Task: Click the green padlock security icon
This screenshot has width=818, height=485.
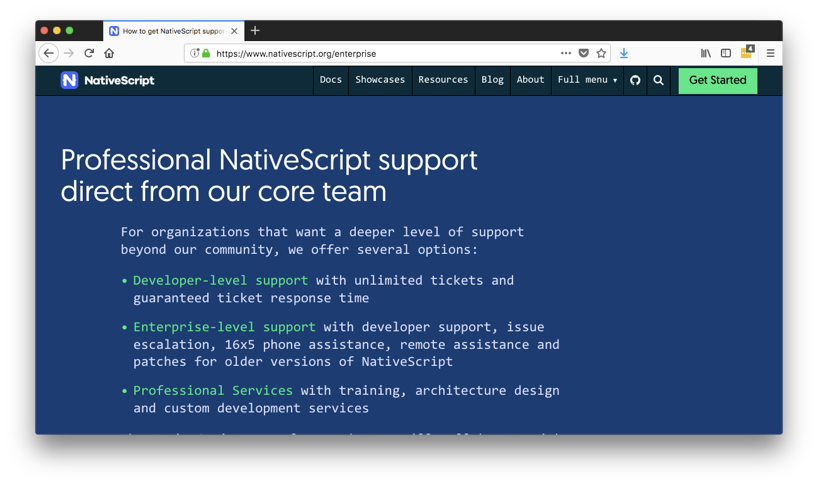Action: pos(206,53)
